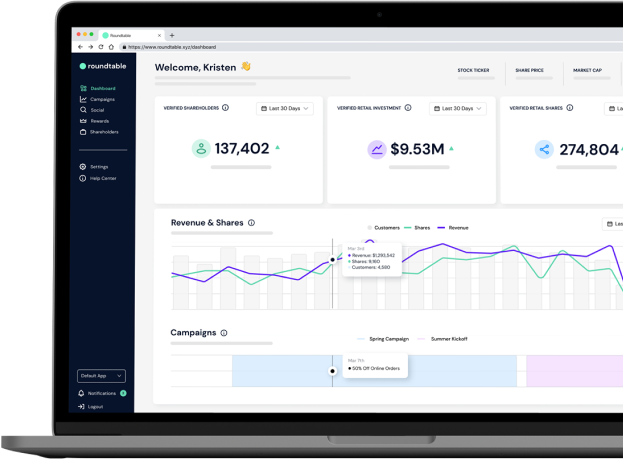Viewport: 623px width, 459px height.
Task: Click the Verified Retail Investment info icon
Action: pyautogui.click(x=408, y=108)
